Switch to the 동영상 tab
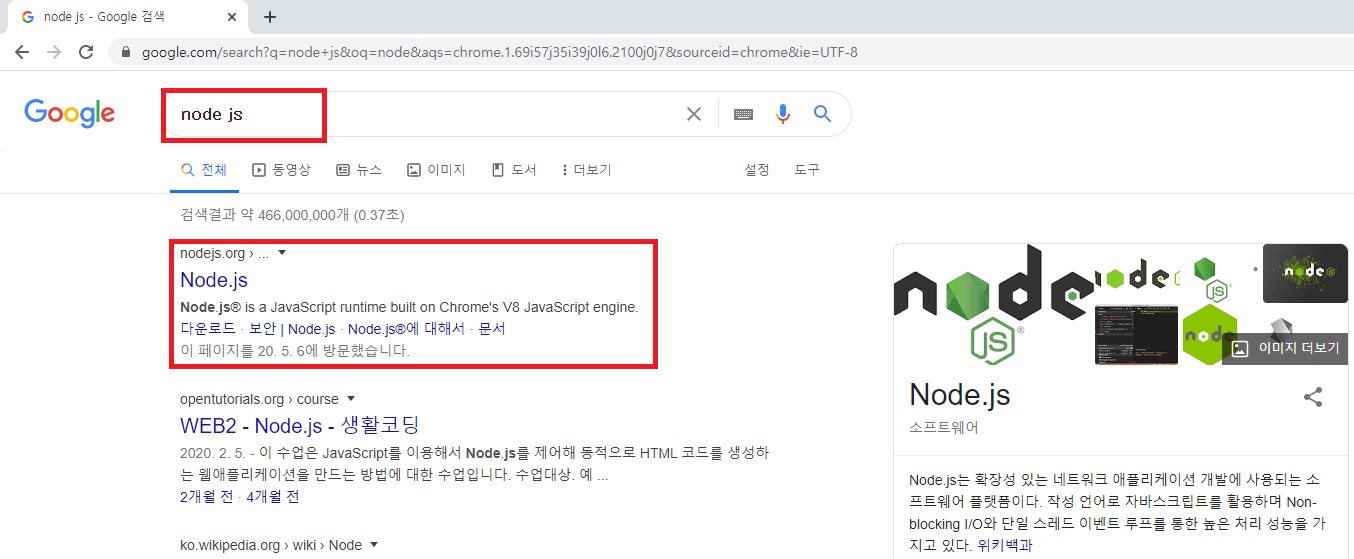 click(x=281, y=170)
